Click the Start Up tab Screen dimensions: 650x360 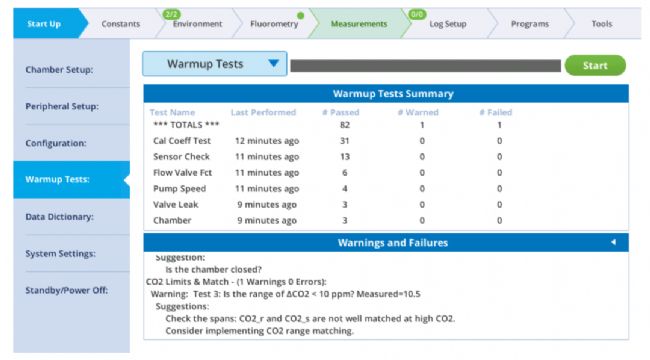tap(44, 24)
